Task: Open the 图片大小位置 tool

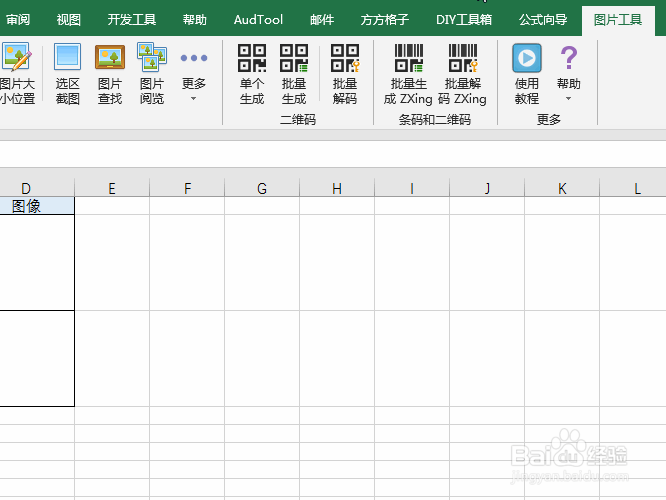Action: [x=17, y=73]
